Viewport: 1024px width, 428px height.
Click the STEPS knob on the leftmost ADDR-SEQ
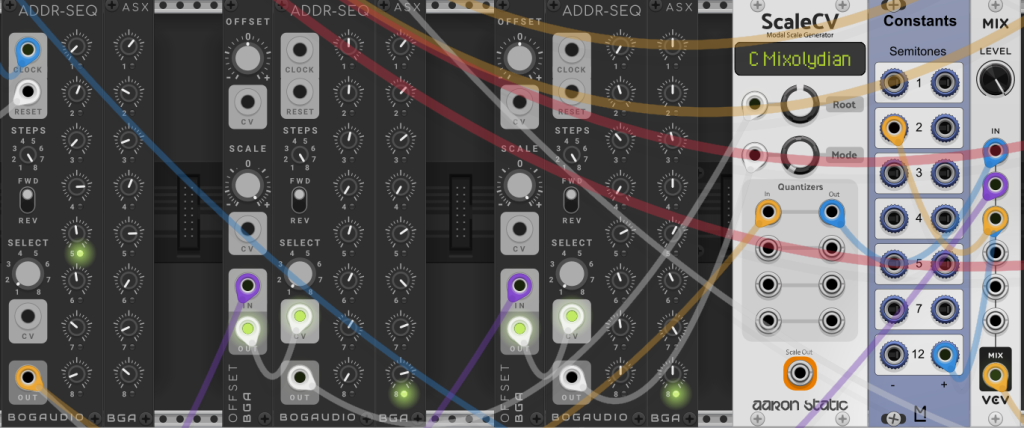click(27, 156)
